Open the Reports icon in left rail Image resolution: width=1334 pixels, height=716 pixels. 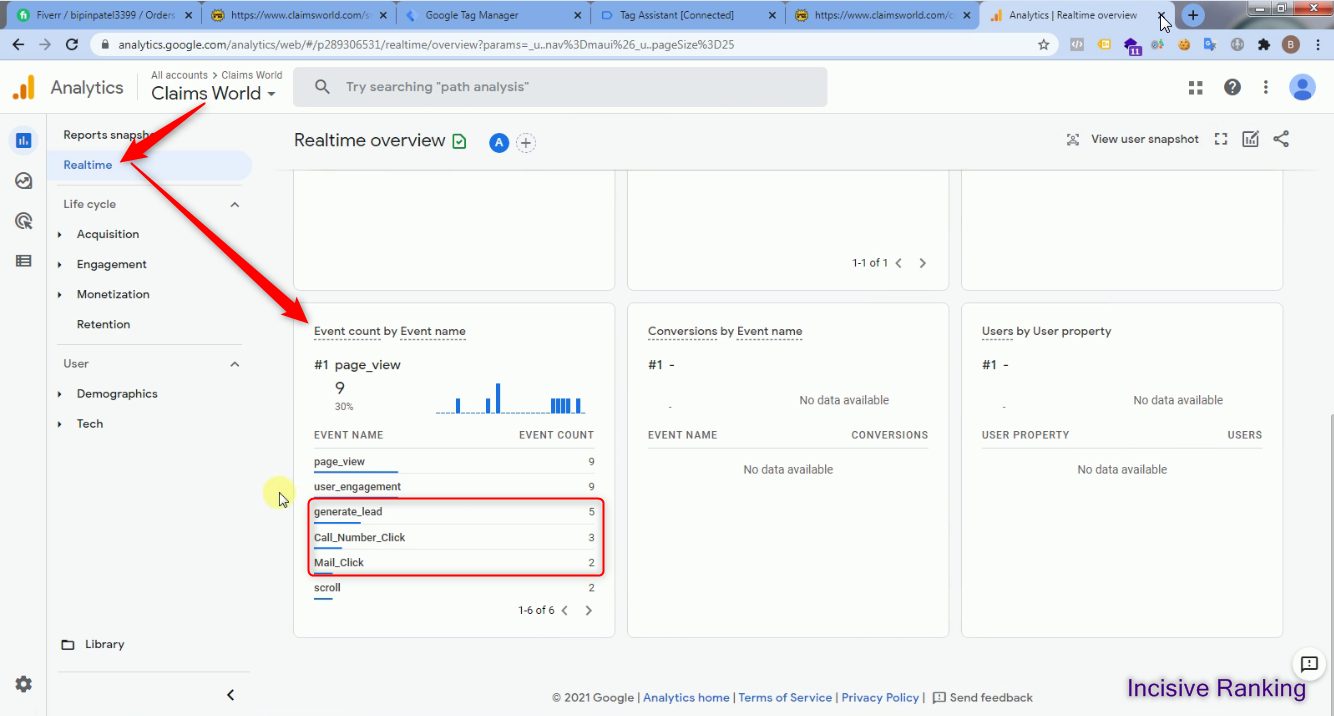coord(24,141)
